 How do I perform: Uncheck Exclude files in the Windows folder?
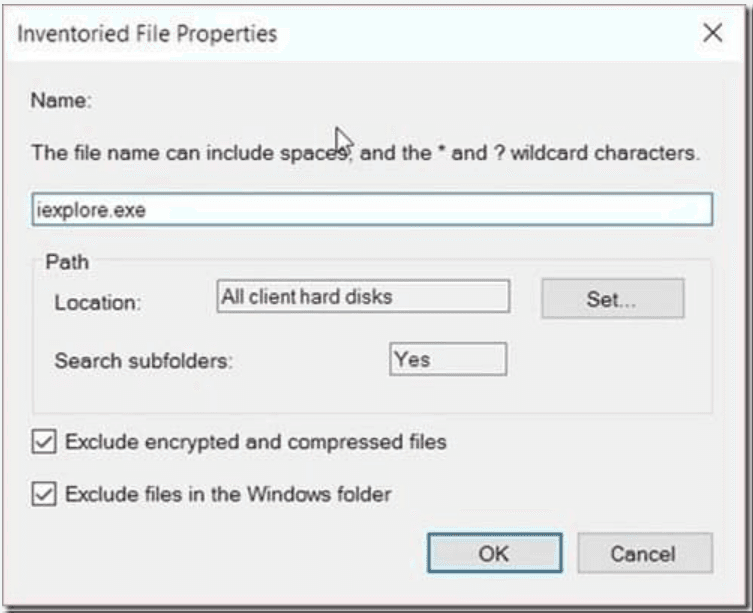pos(44,494)
